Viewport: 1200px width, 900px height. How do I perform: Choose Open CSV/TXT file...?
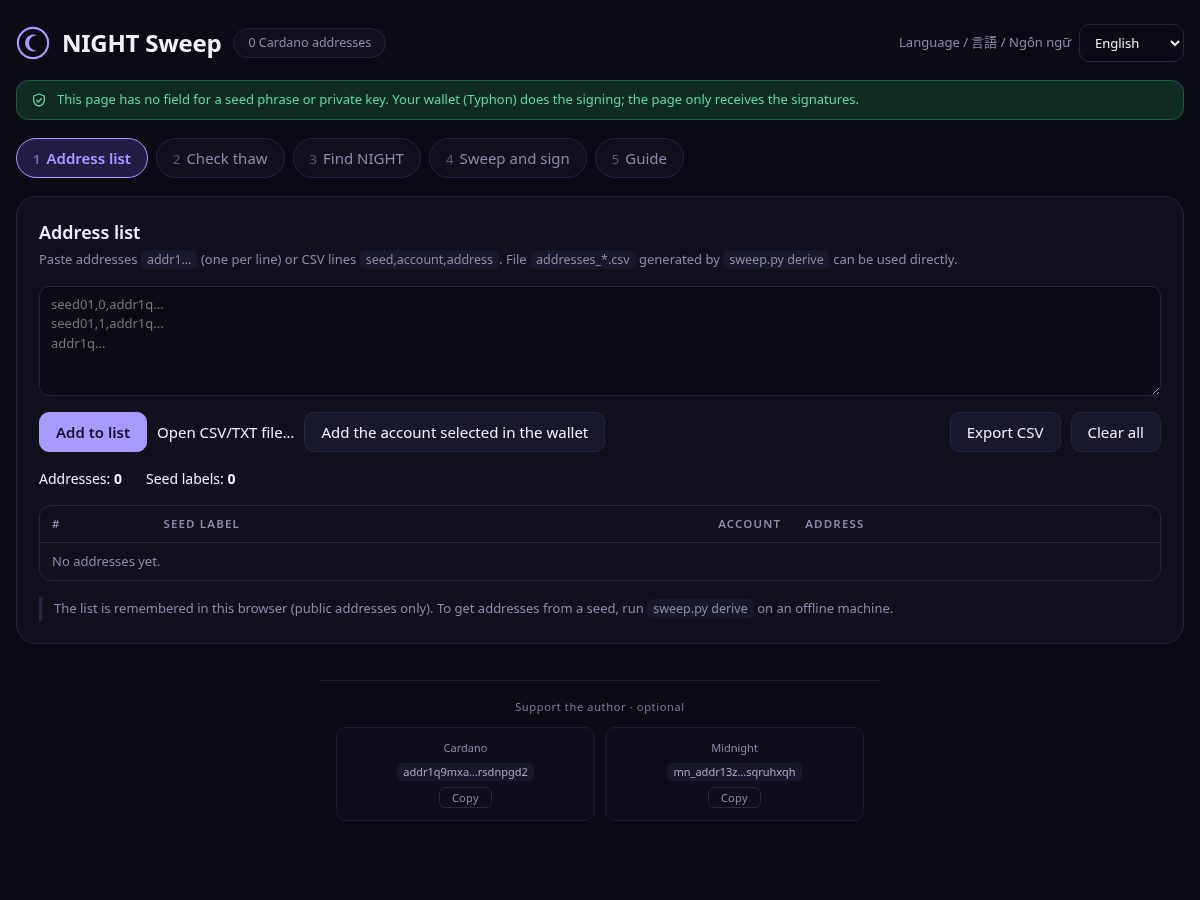(x=226, y=432)
